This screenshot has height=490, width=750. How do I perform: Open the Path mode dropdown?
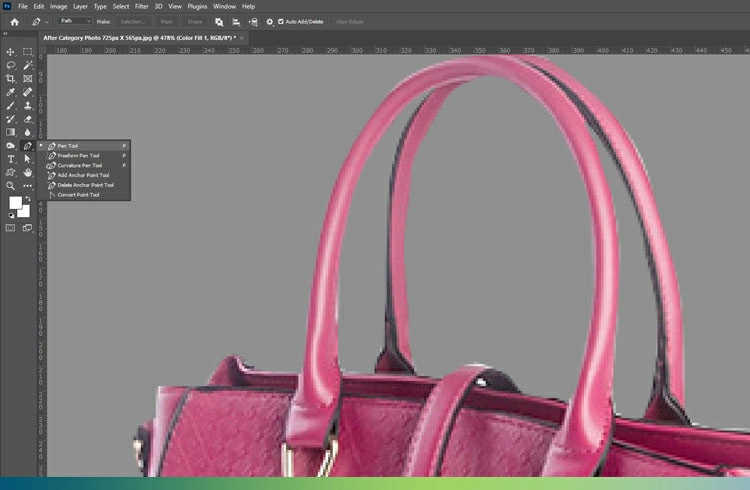pos(75,21)
